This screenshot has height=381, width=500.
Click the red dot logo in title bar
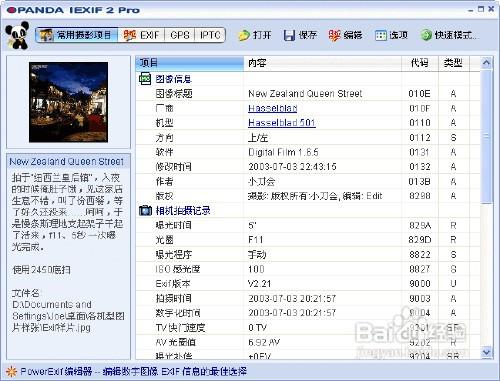click(11, 10)
